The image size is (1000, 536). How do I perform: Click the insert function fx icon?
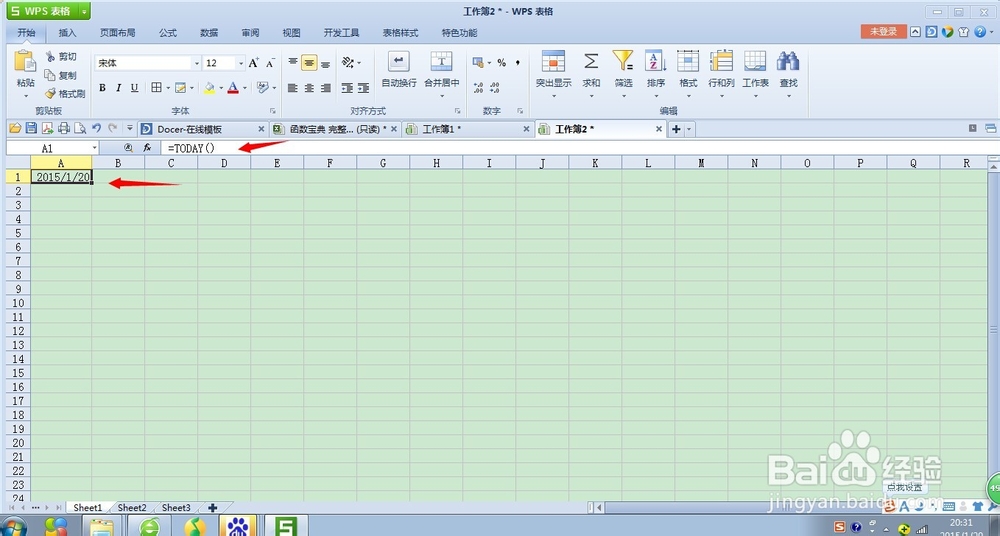point(147,148)
